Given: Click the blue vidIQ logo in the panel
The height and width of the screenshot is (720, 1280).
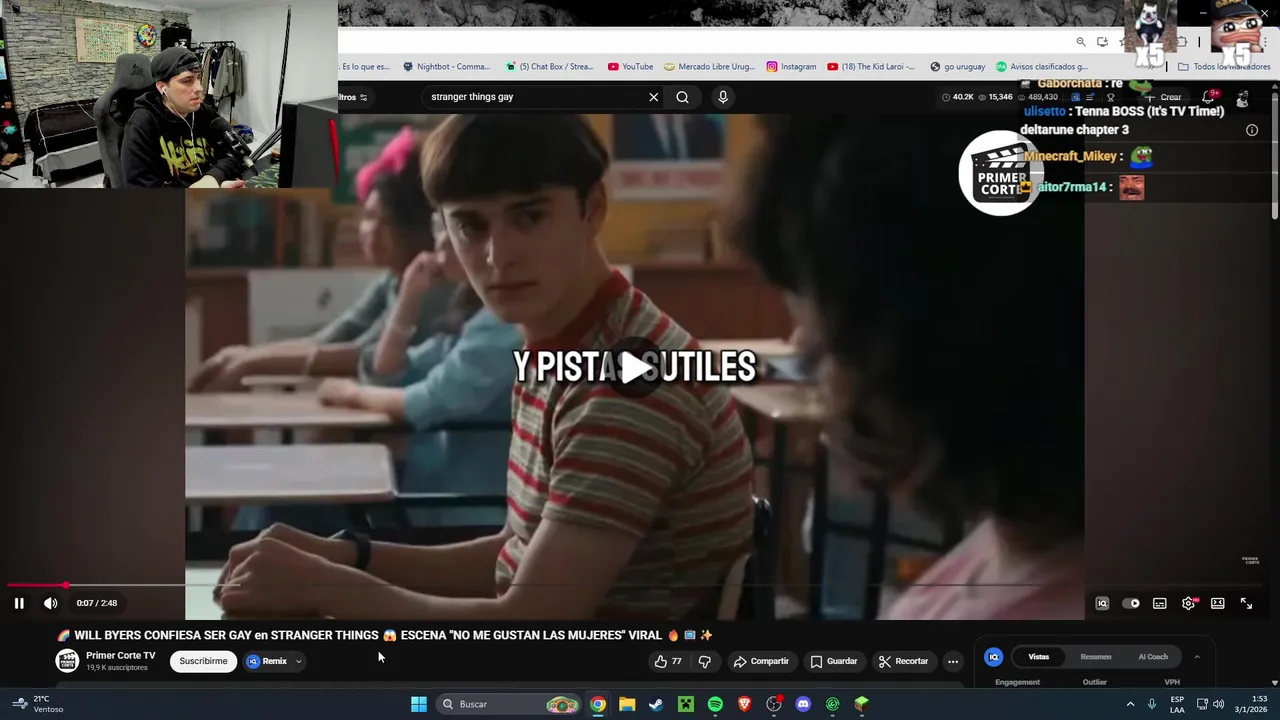Looking at the screenshot, I should click(x=994, y=657).
